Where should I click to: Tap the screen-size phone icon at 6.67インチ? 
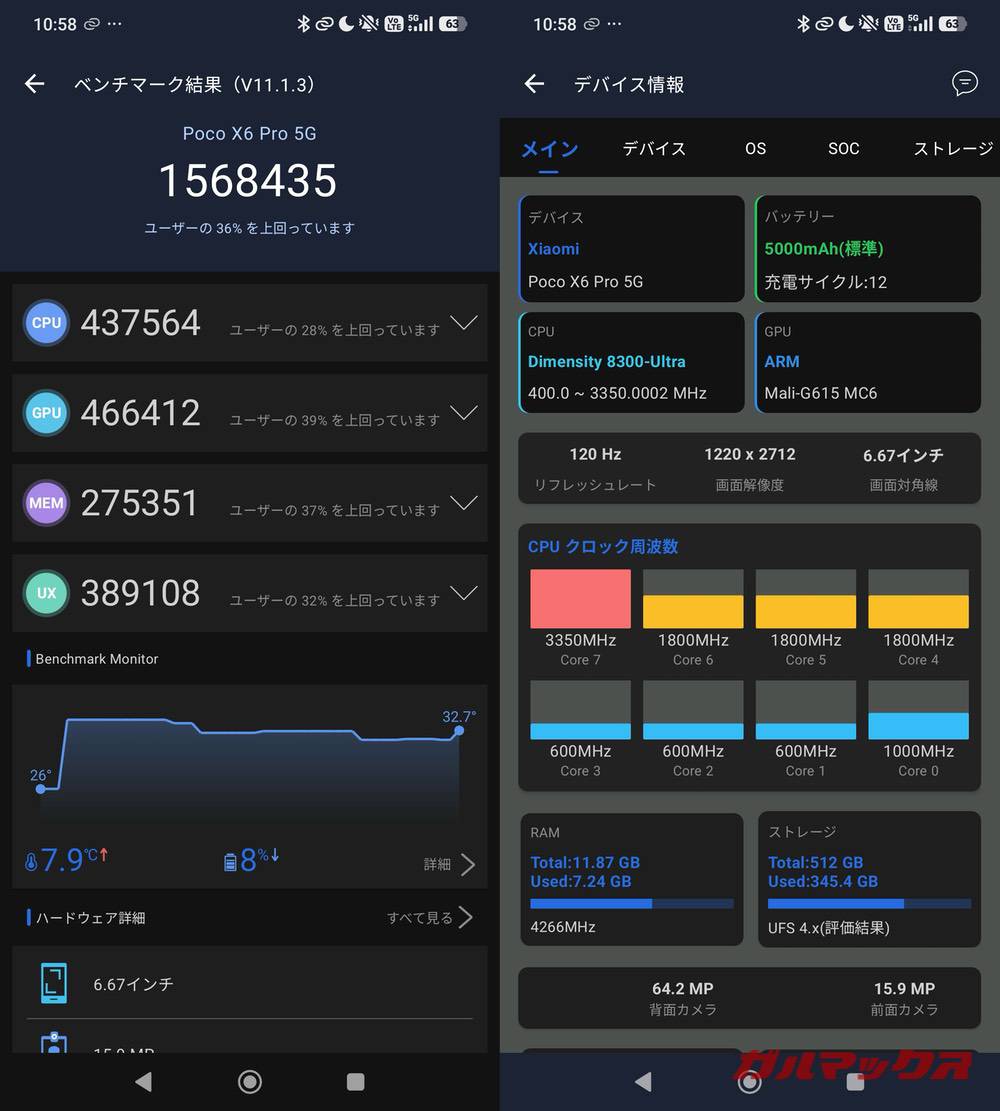(x=54, y=983)
